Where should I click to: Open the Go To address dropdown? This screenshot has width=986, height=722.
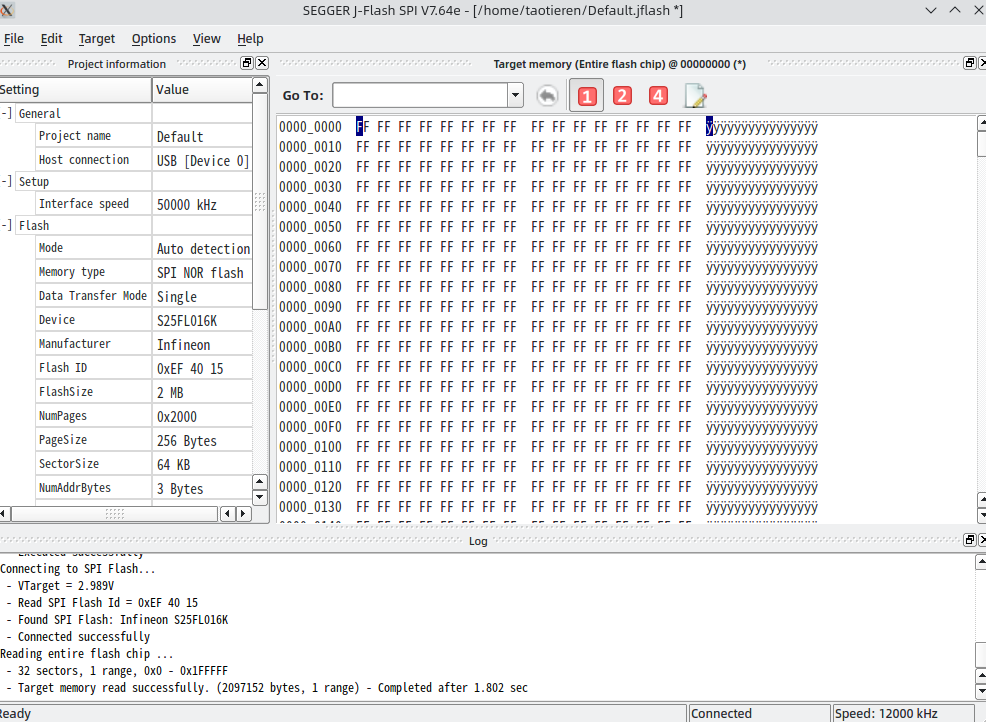click(x=515, y=96)
